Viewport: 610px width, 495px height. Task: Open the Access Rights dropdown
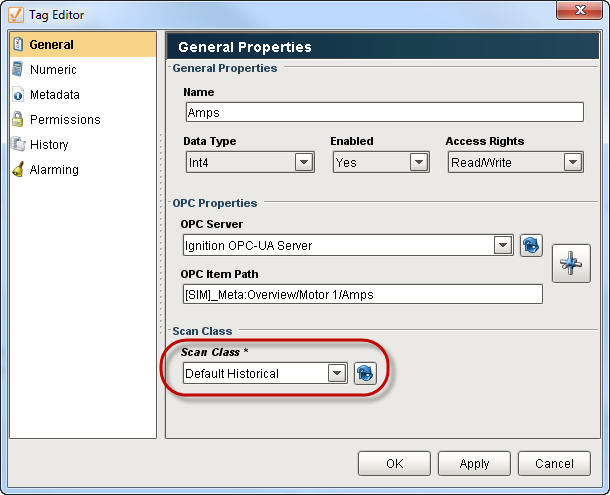pos(572,162)
